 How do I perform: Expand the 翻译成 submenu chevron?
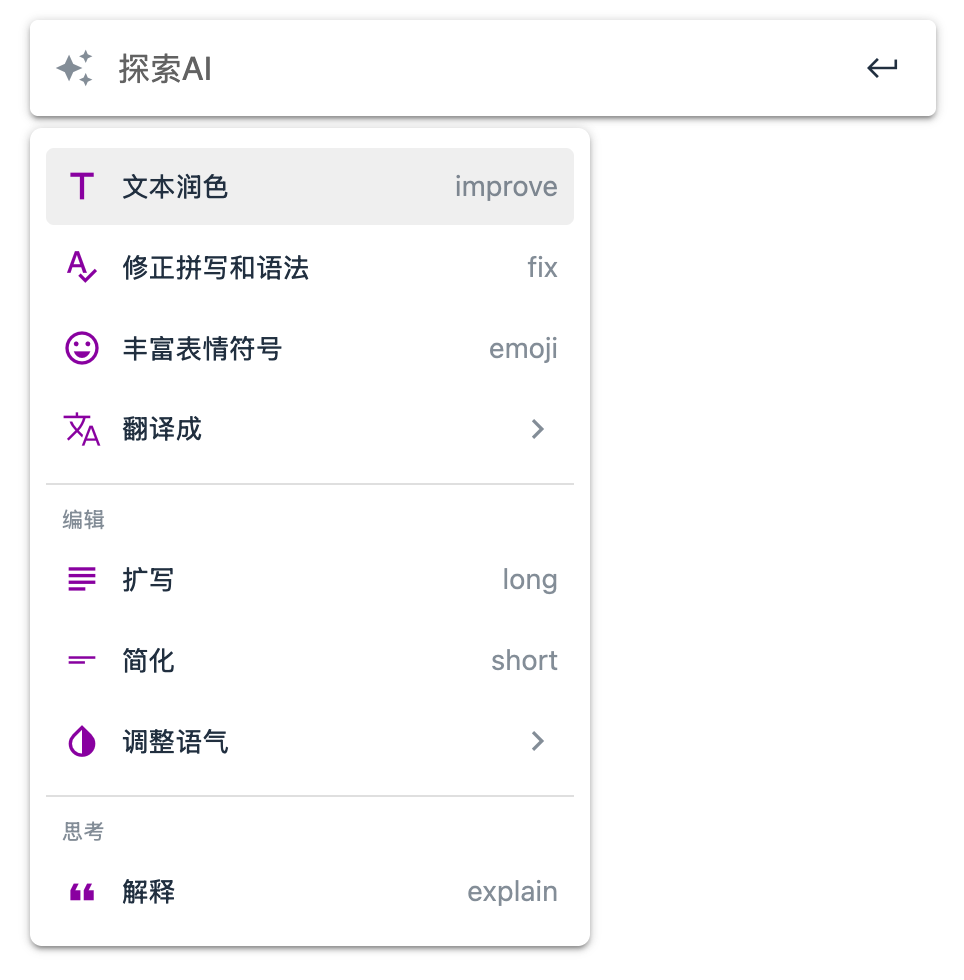point(538,428)
